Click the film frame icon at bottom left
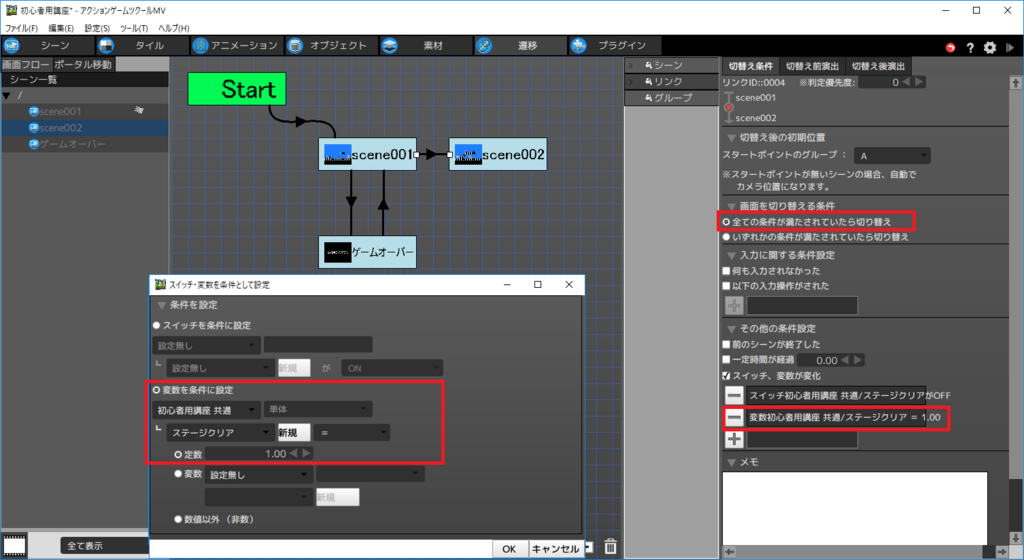This screenshot has width=1024, height=560. point(14,546)
